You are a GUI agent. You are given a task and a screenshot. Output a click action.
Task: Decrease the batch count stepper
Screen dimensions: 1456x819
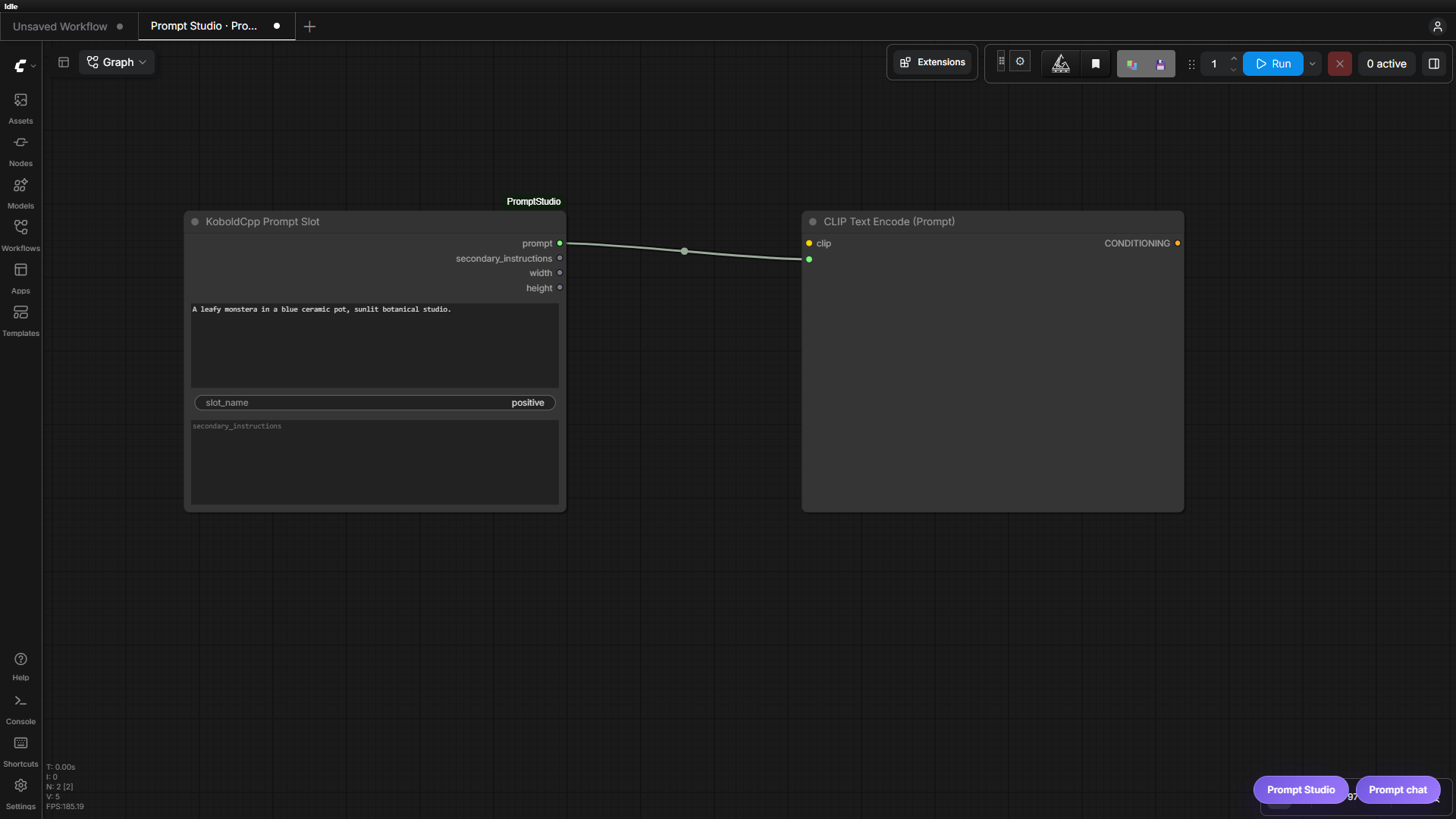click(x=1234, y=70)
